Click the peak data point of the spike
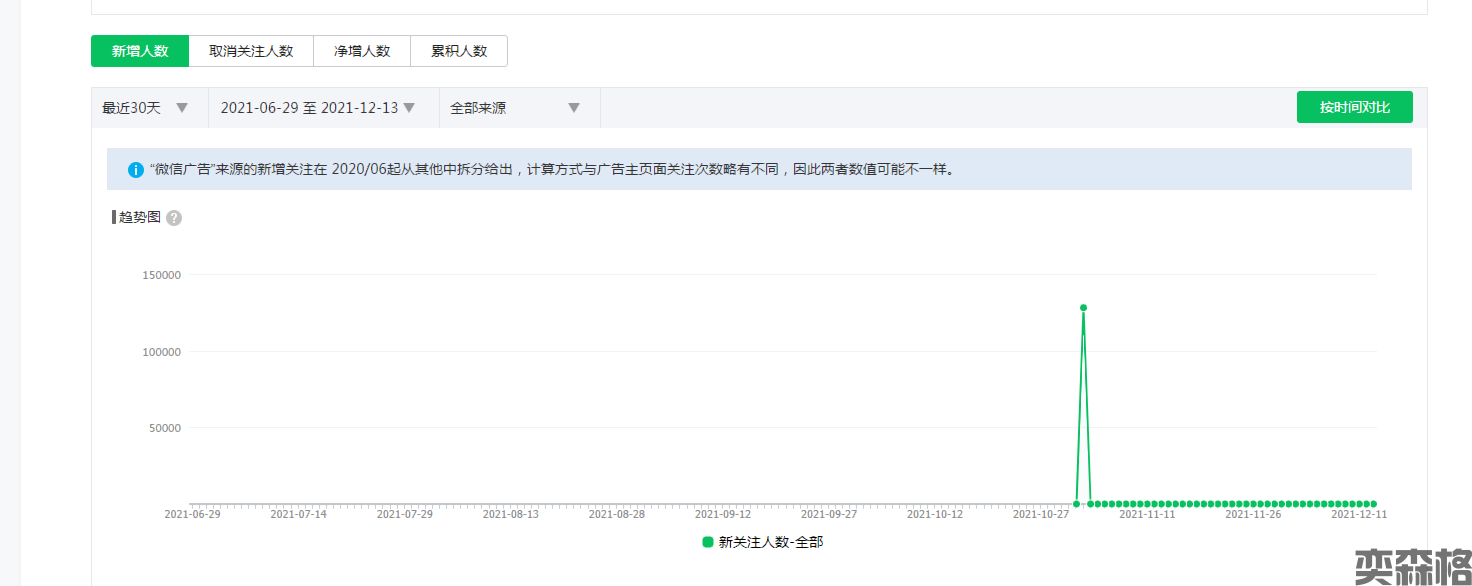This screenshot has width=1472, height=586. [1083, 308]
